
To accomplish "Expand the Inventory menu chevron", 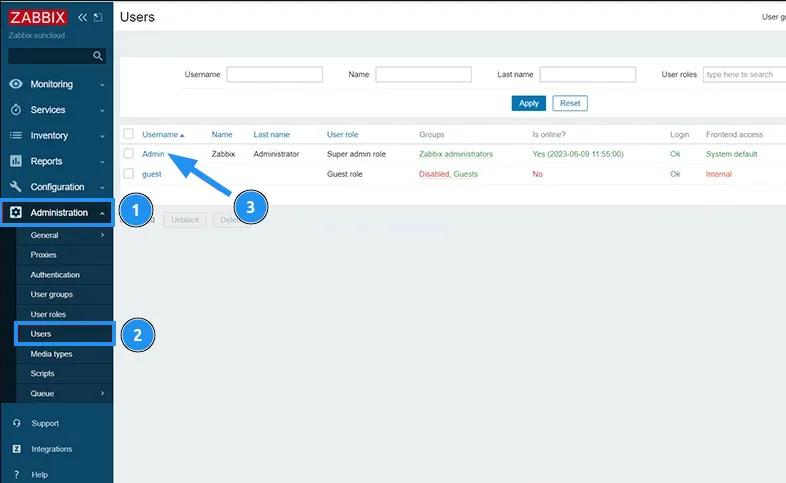I will coord(102,136).
